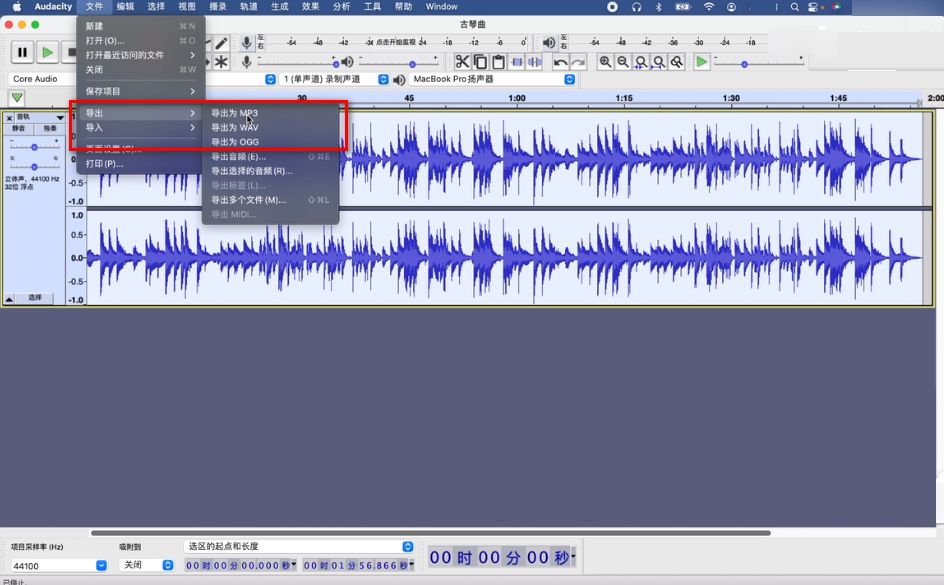Open the 44100 project sample rate dropdown
944x585 pixels.
point(59,566)
